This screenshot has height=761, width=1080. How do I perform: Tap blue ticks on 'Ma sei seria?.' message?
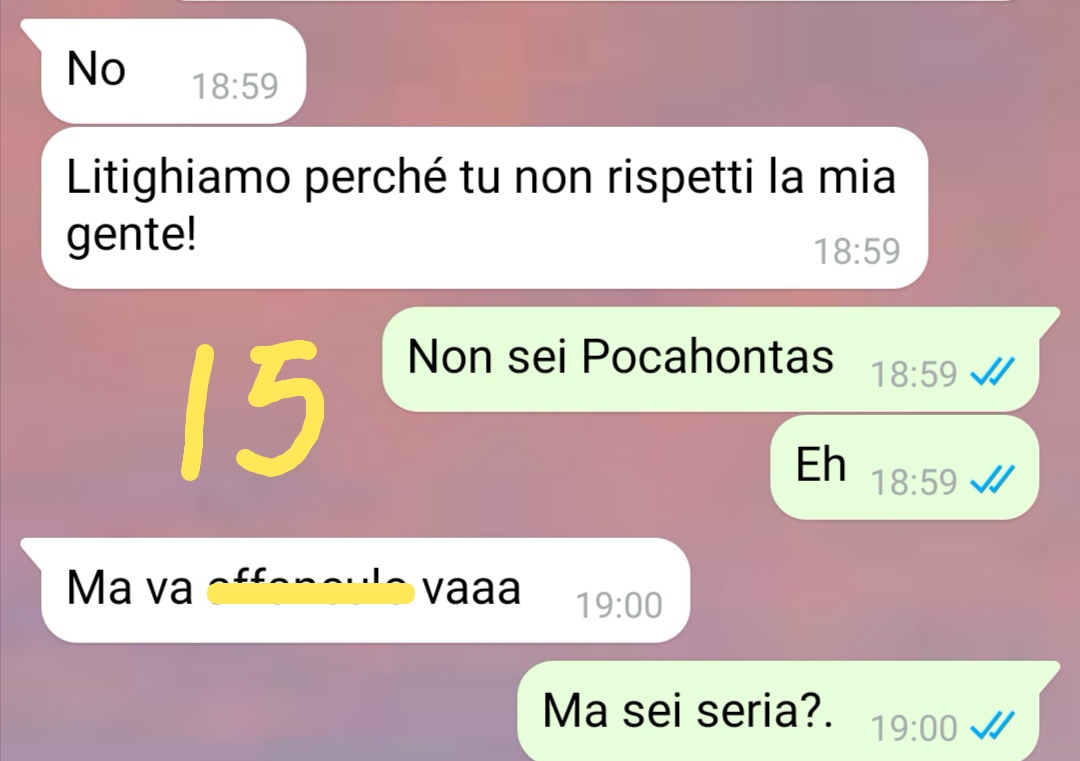pyautogui.click(x=992, y=726)
